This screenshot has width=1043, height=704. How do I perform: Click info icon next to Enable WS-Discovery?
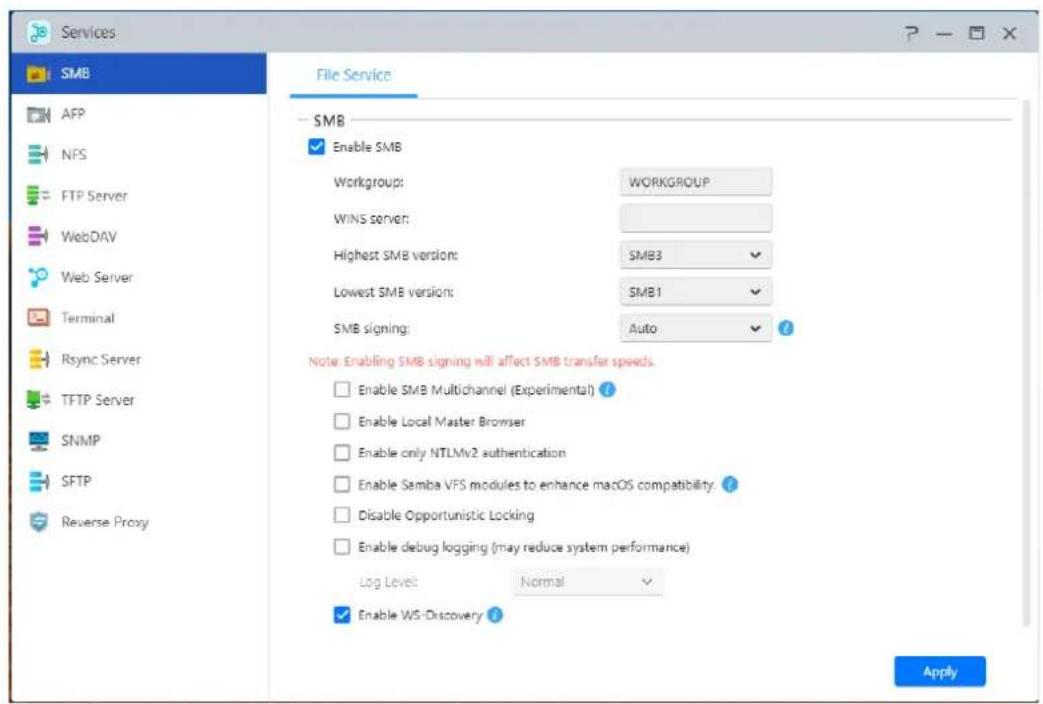pos(494,616)
